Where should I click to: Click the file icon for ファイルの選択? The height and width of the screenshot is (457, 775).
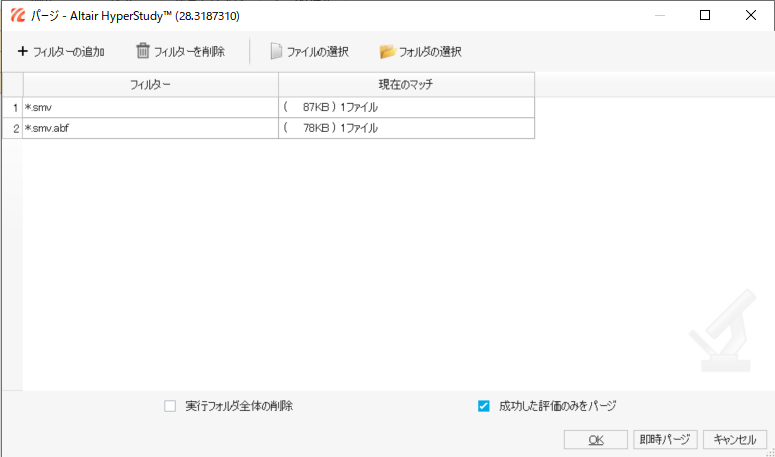(x=277, y=51)
